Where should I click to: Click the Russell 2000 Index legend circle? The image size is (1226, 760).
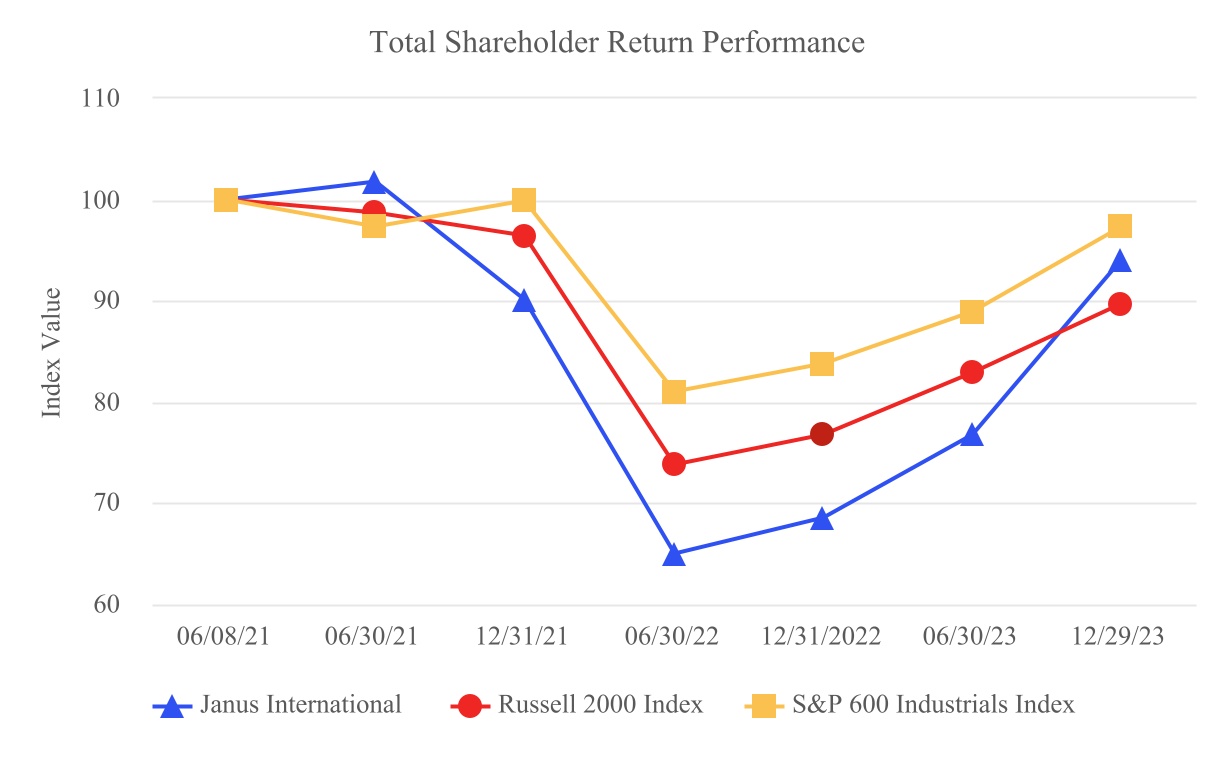click(x=471, y=707)
